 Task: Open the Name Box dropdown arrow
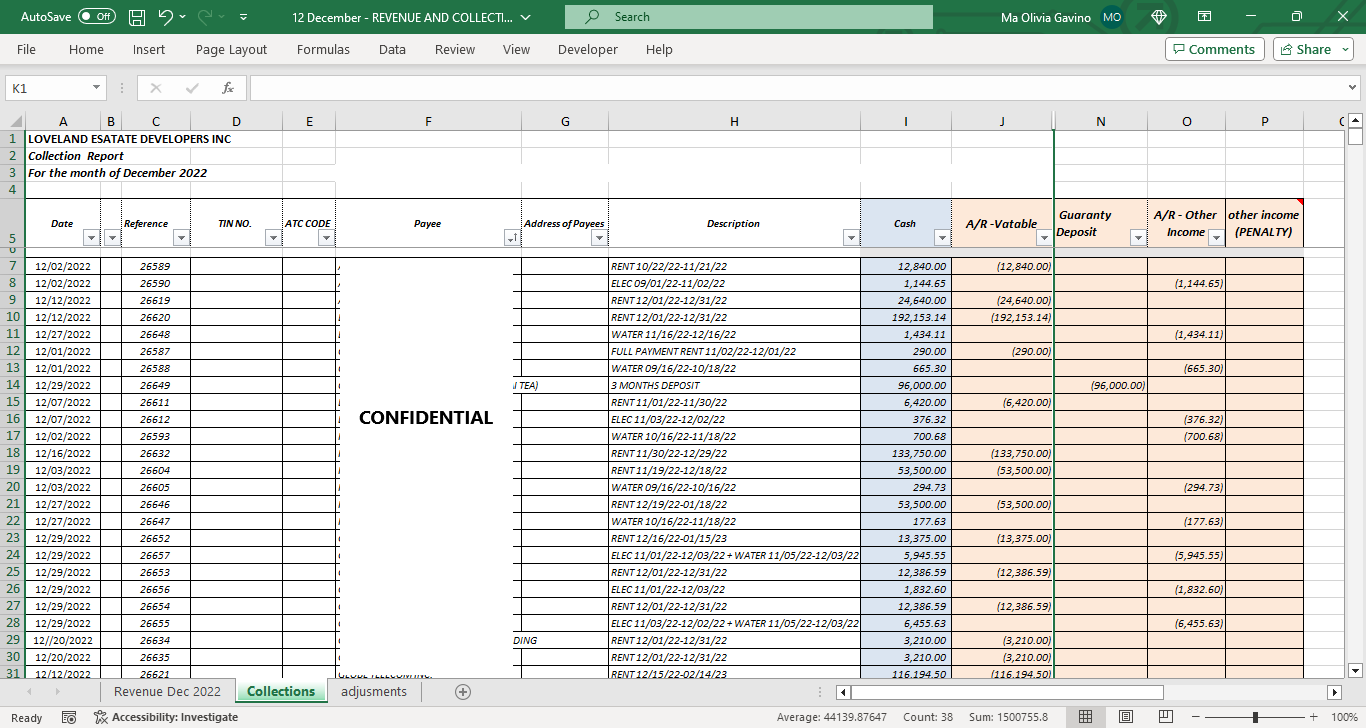coord(97,88)
